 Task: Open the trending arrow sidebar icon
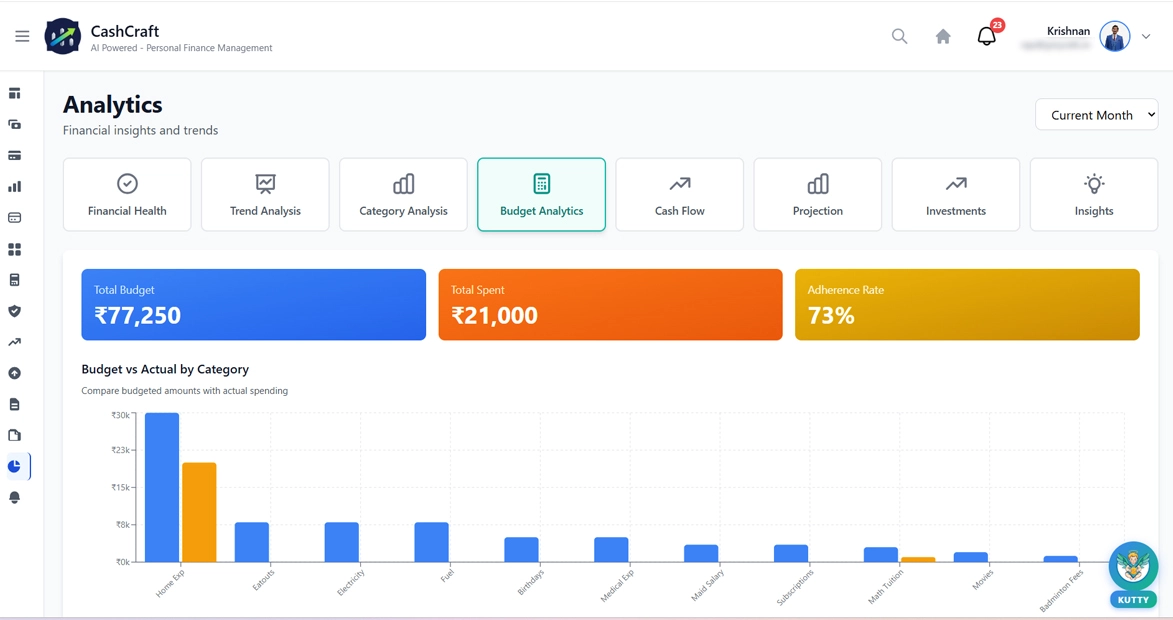(x=14, y=343)
